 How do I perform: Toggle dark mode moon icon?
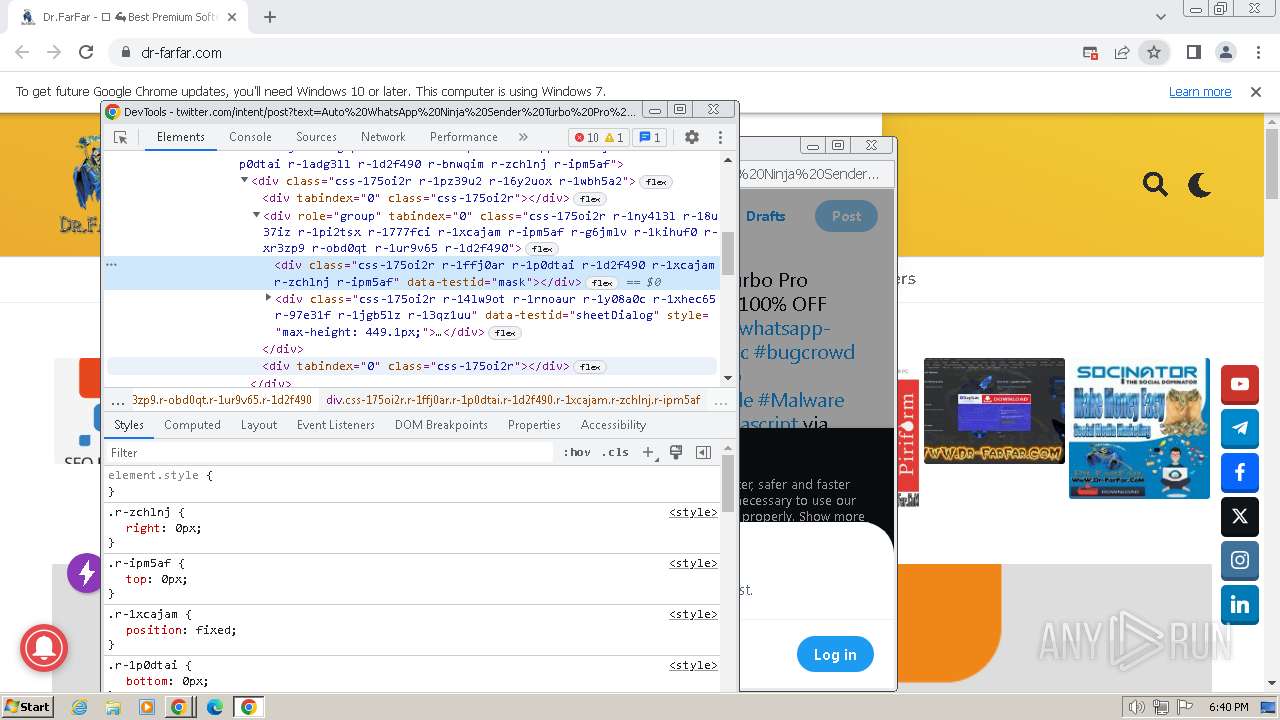tap(1199, 184)
